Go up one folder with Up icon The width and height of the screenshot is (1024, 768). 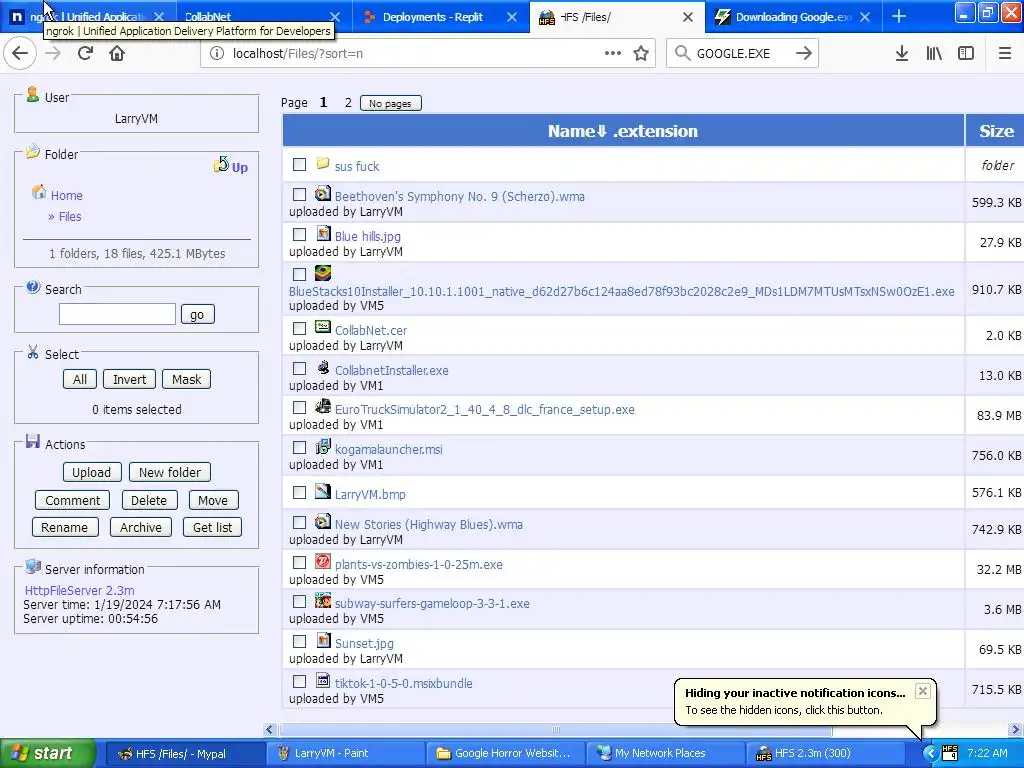[231, 166]
